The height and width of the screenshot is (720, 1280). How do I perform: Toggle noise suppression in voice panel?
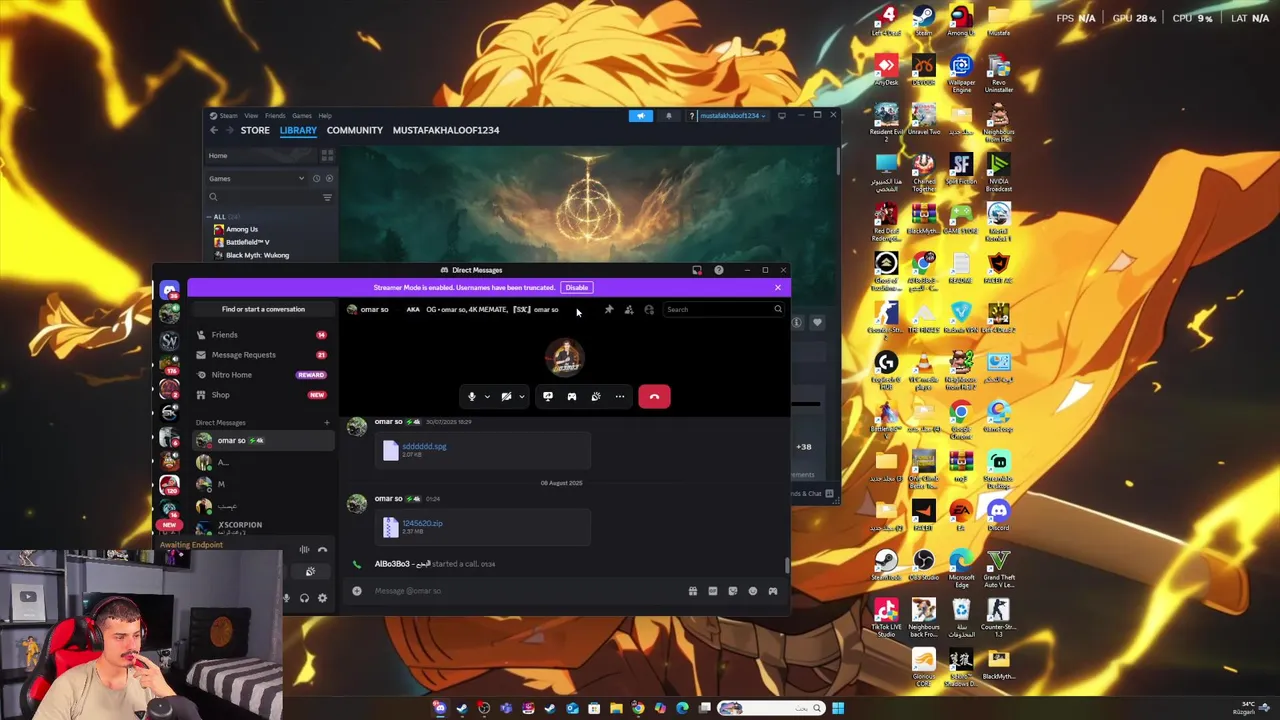304,550
